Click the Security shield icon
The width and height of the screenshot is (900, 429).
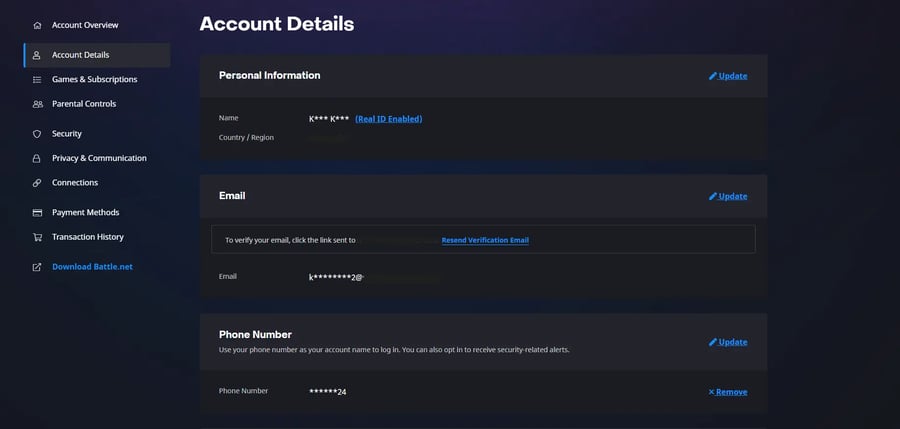[37, 134]
